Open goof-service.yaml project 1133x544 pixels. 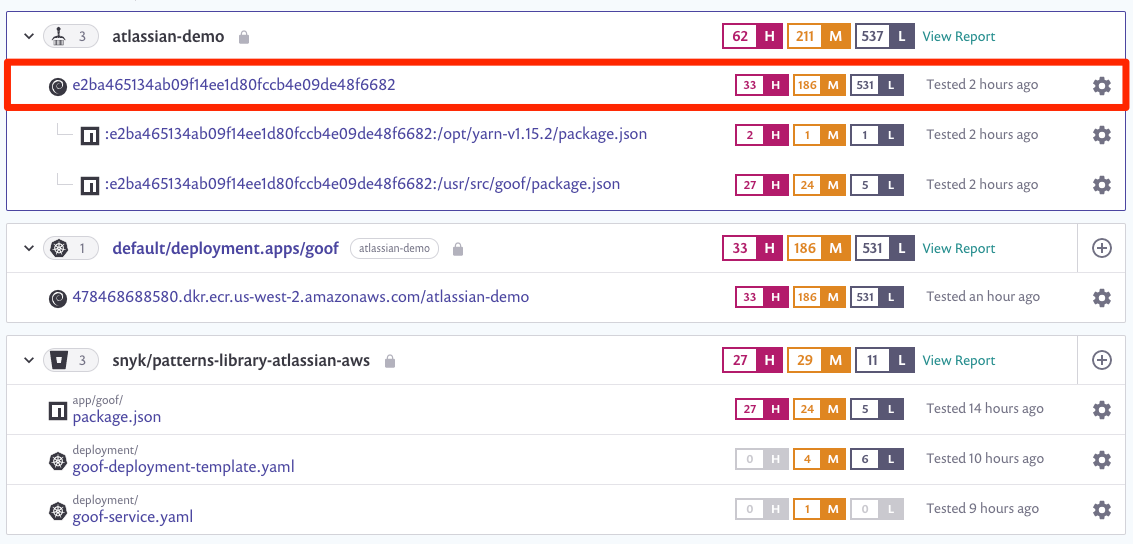133,517
